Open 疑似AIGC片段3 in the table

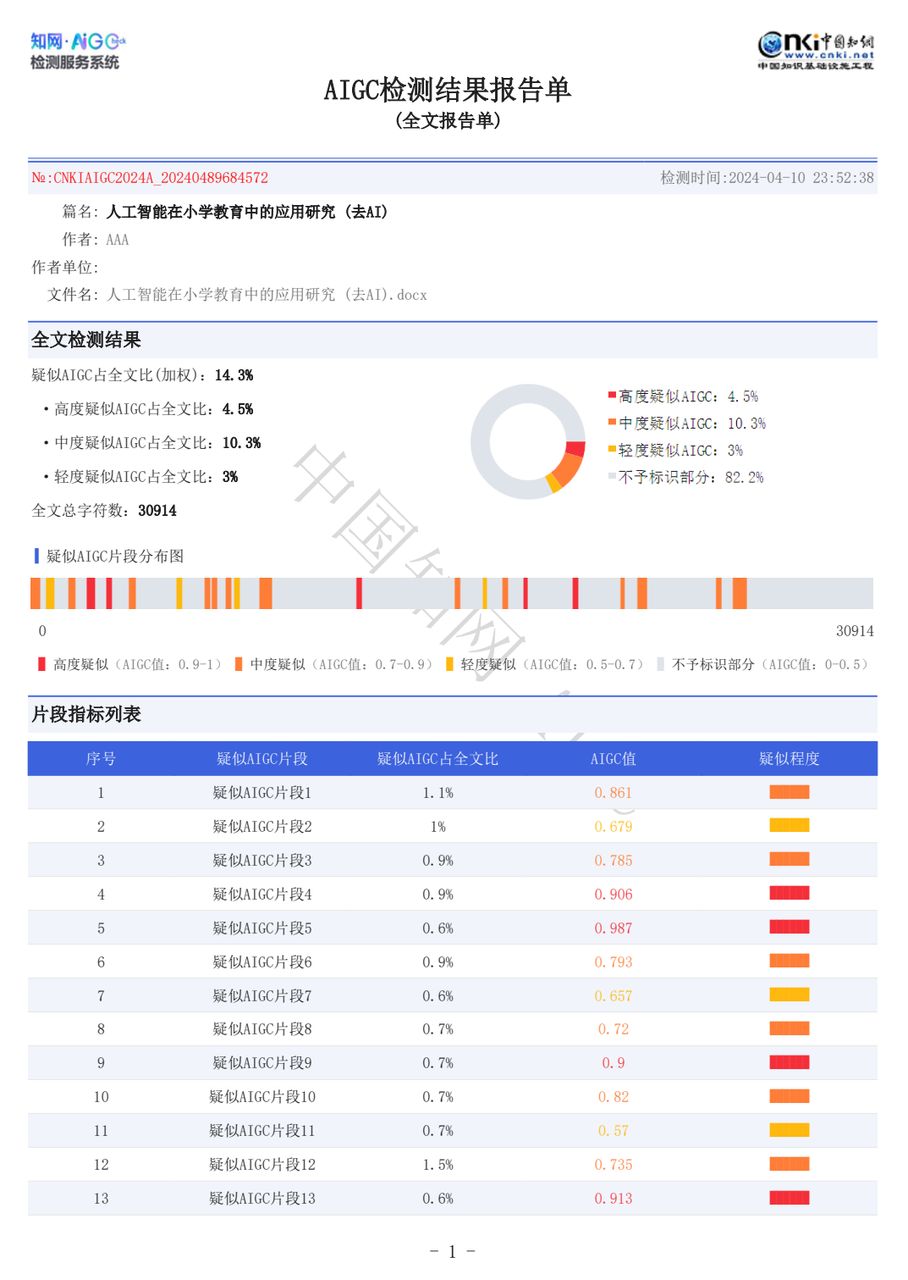click(x=262, y=861)
